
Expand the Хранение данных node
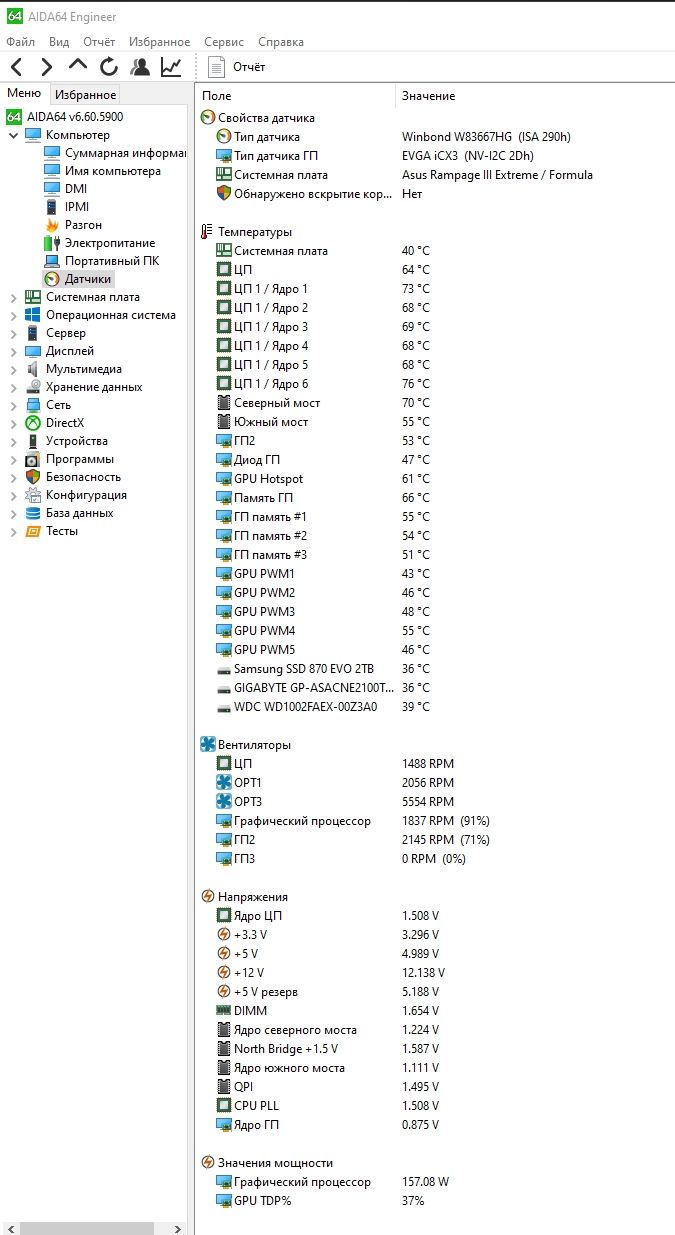point(13,387)
